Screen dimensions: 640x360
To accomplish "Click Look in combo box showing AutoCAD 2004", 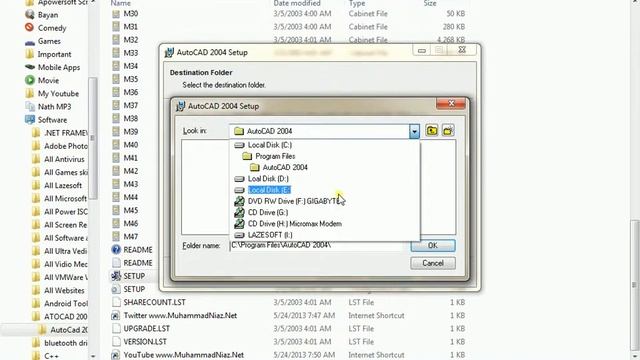I will point(324,131).
